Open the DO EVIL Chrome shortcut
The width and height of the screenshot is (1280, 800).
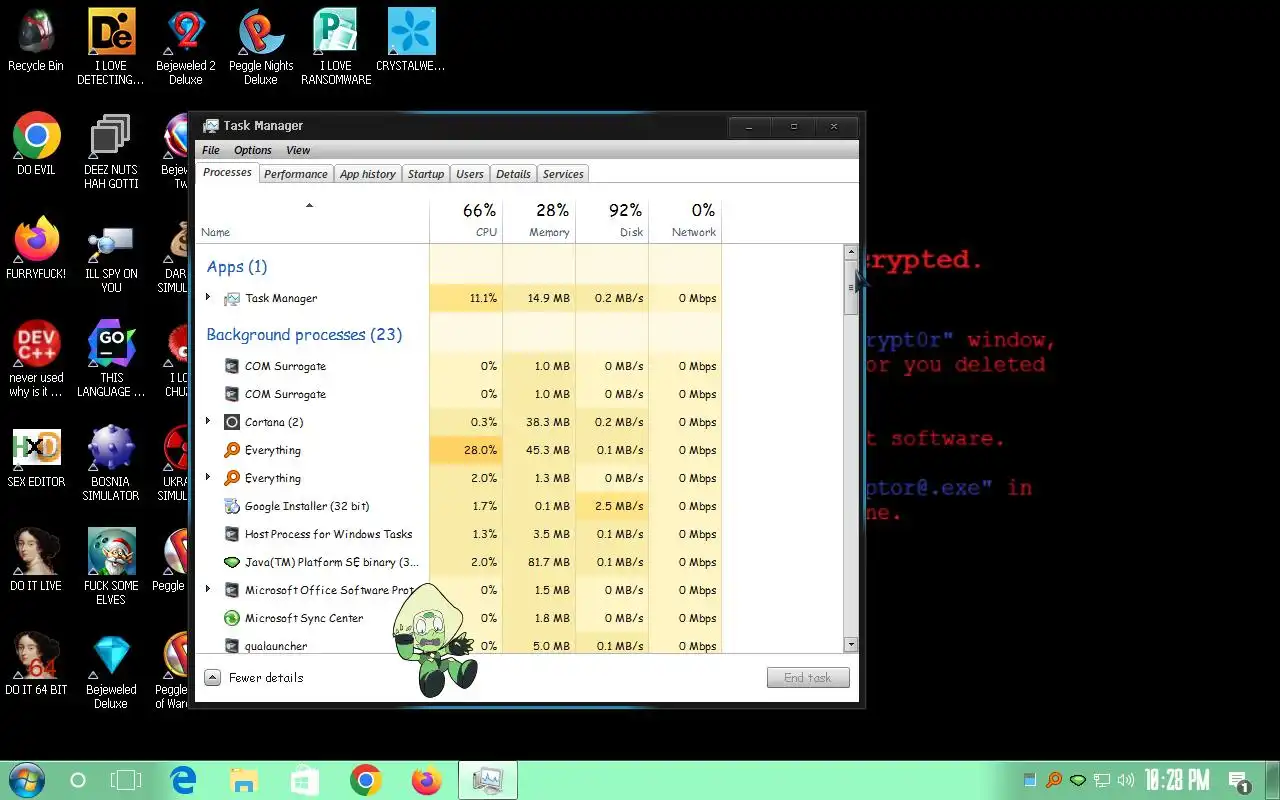(37, 145)
